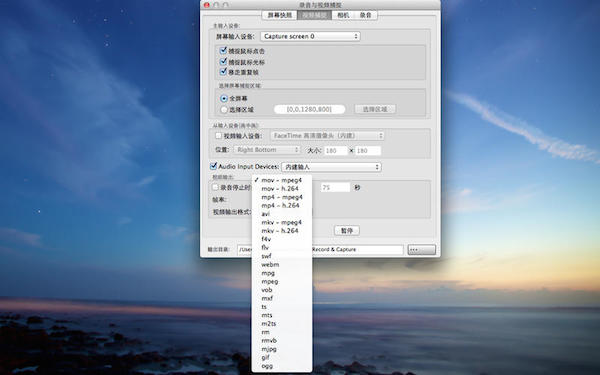
Task: Pick the mxf format option
Action: (x=282, y=298)
